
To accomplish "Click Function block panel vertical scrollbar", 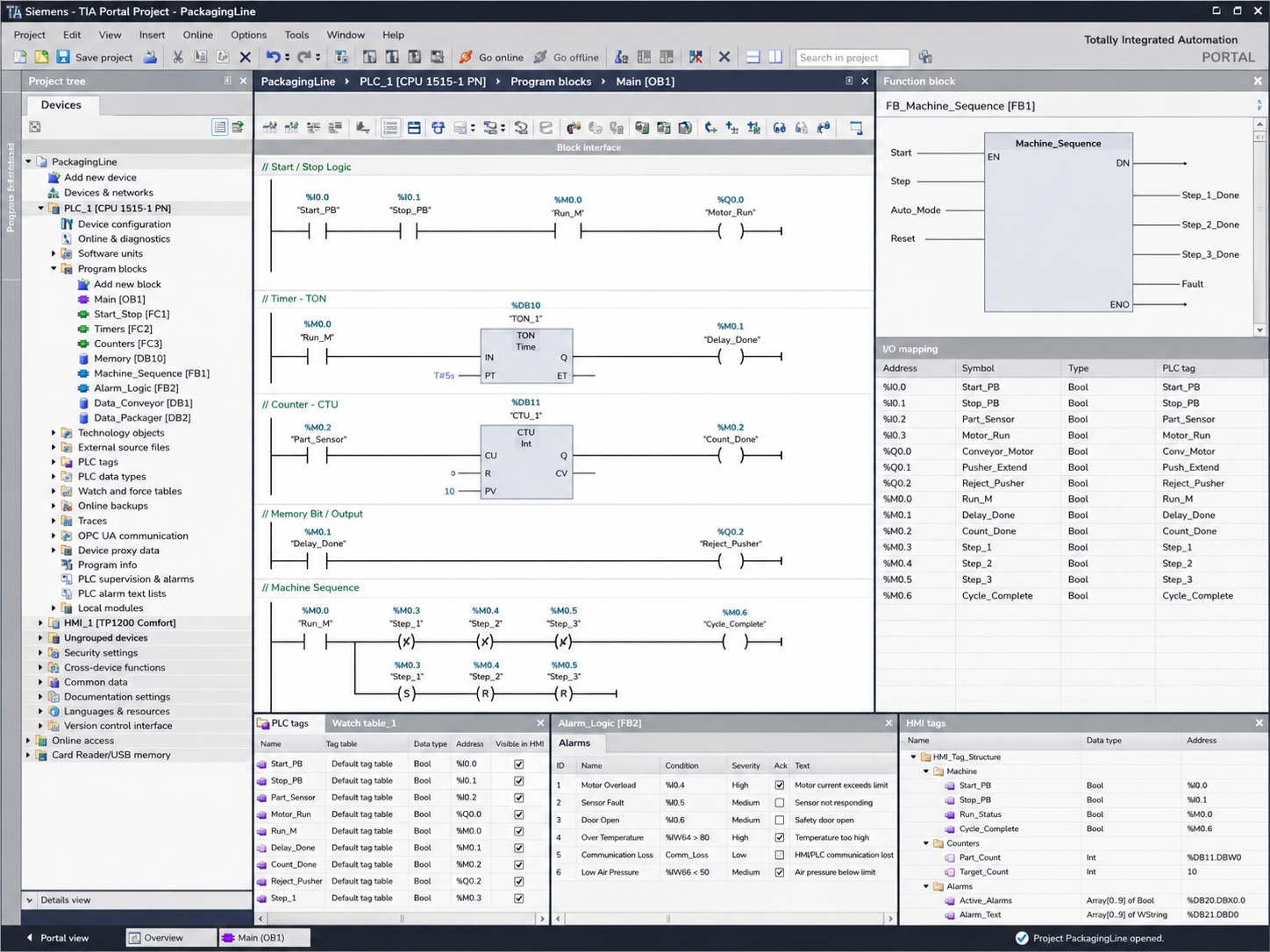I will [1260, 227].
